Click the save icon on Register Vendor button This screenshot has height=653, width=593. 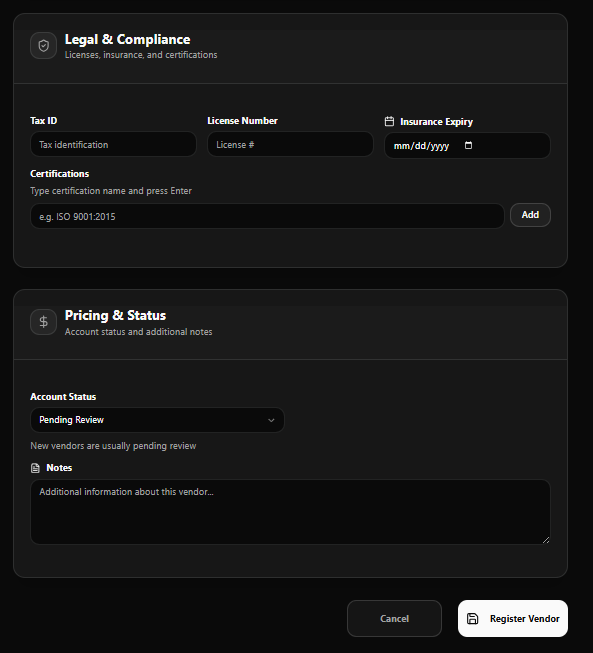472,618
